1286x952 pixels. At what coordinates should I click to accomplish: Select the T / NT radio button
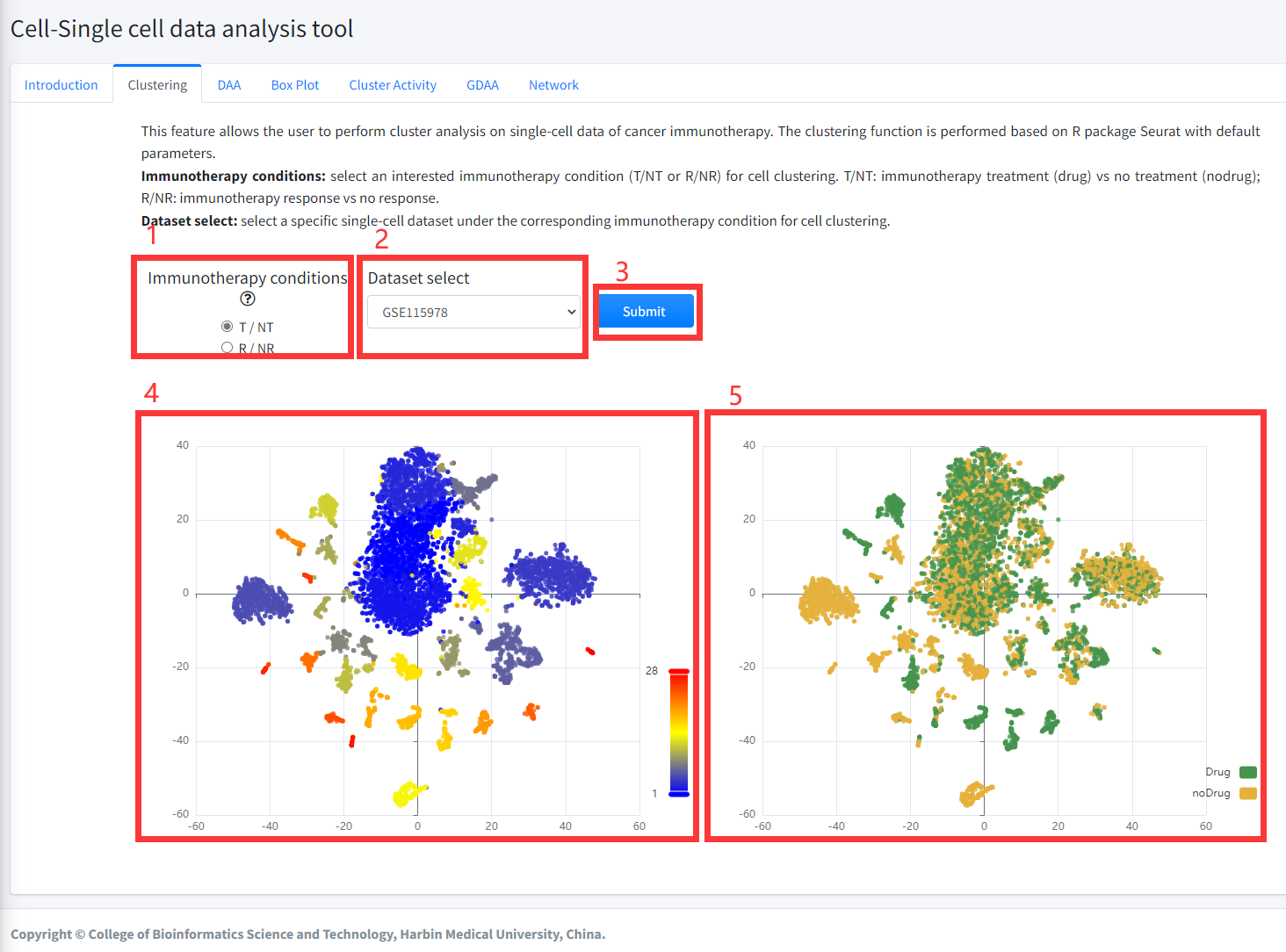(228, 327)
